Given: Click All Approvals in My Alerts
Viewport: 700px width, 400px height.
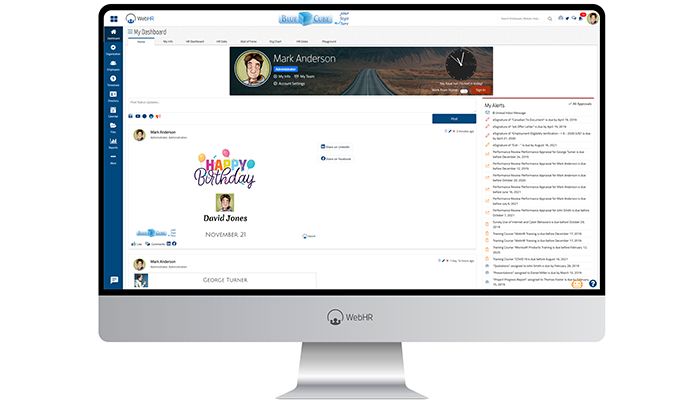Looking at the screenshot, I should (580, 104).
